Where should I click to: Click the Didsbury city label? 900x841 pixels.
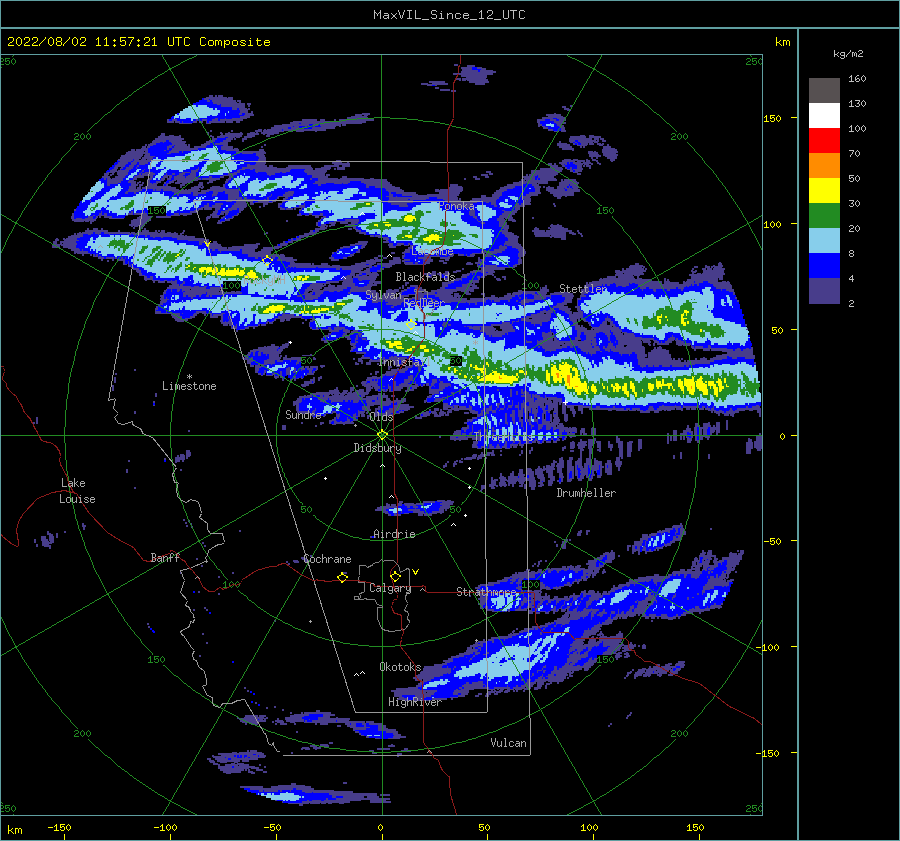tap(377, 448)
